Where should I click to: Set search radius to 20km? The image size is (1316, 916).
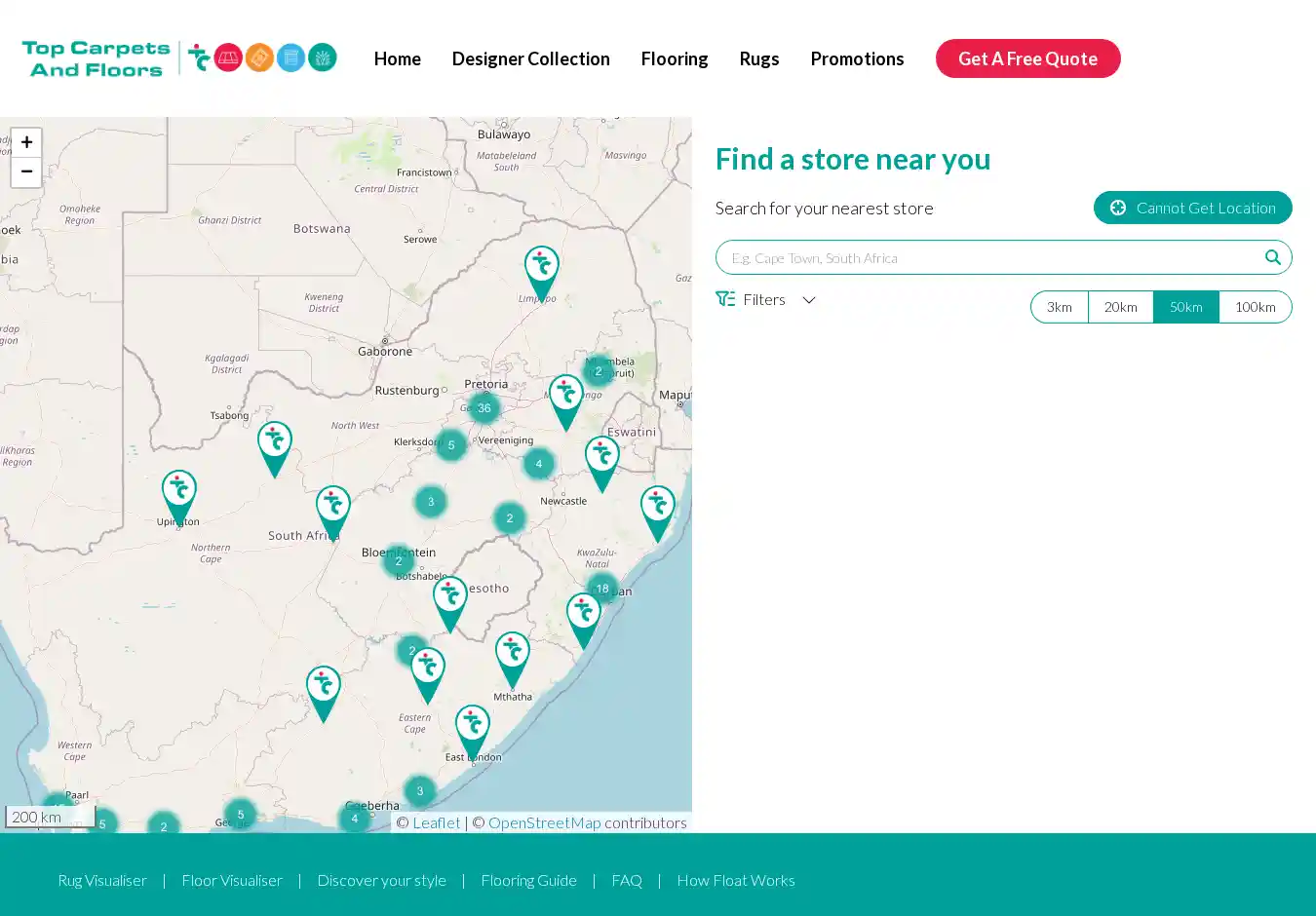[1120, 307]
